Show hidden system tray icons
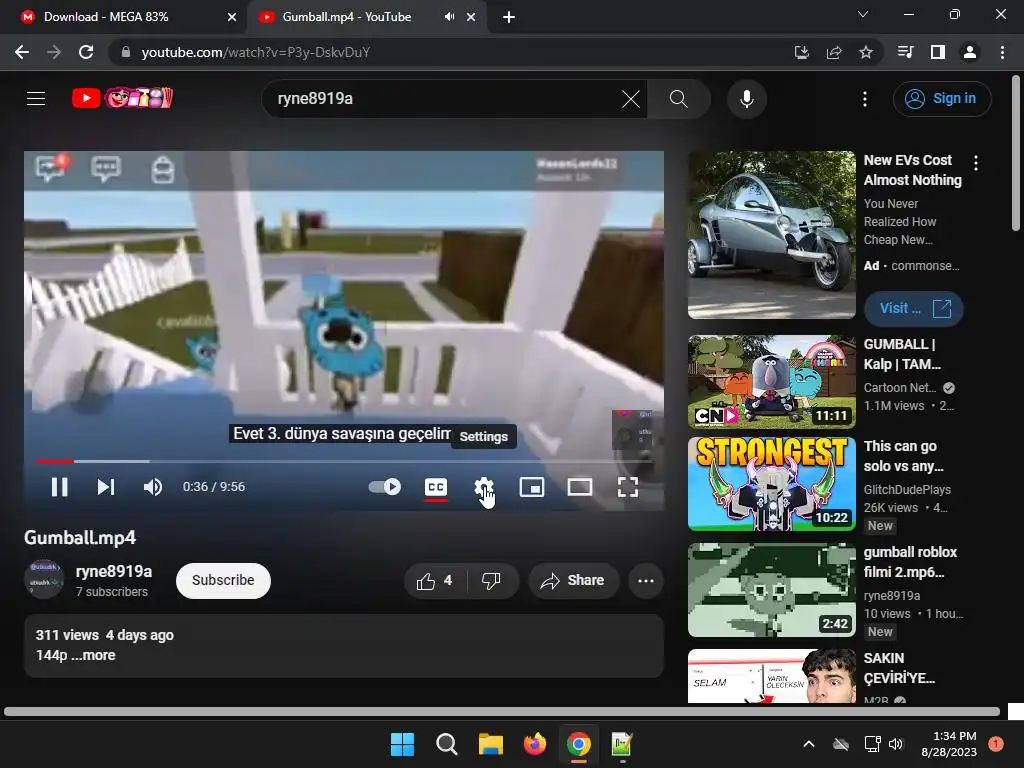 (808, 744)
